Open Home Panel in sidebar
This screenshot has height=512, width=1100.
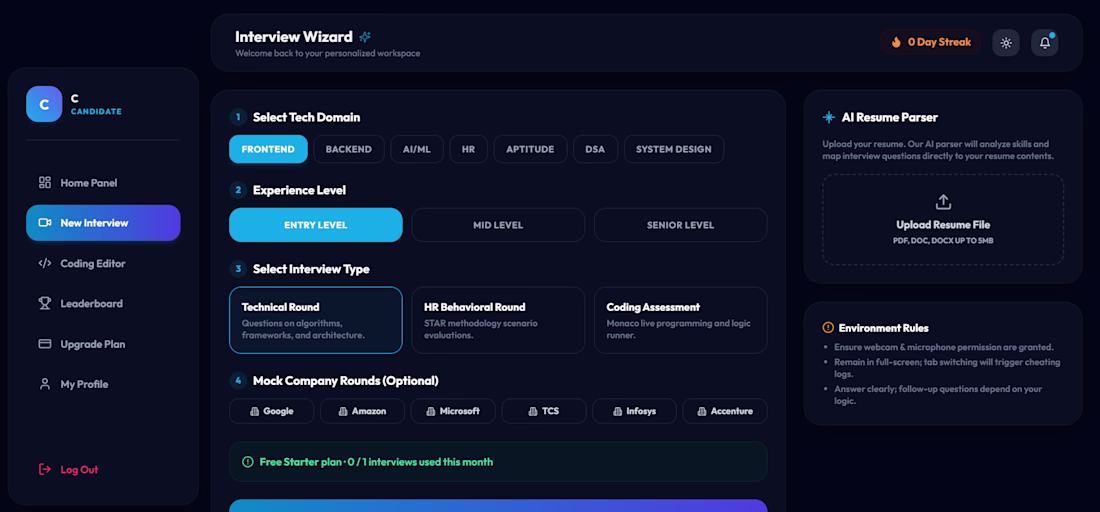pyautogui.click(x=103, y=183)
